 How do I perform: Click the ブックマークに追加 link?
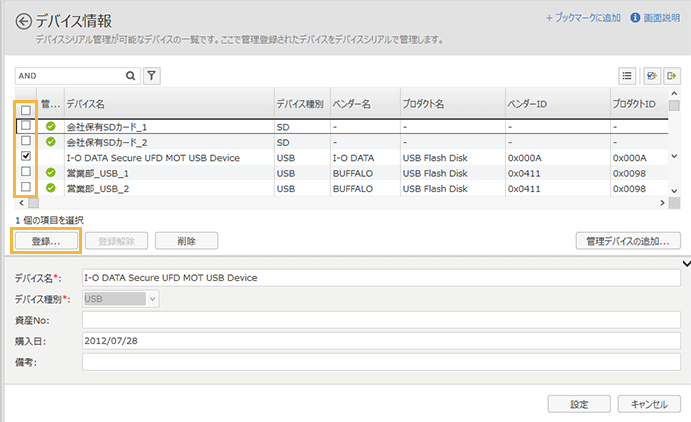[583, 18]
